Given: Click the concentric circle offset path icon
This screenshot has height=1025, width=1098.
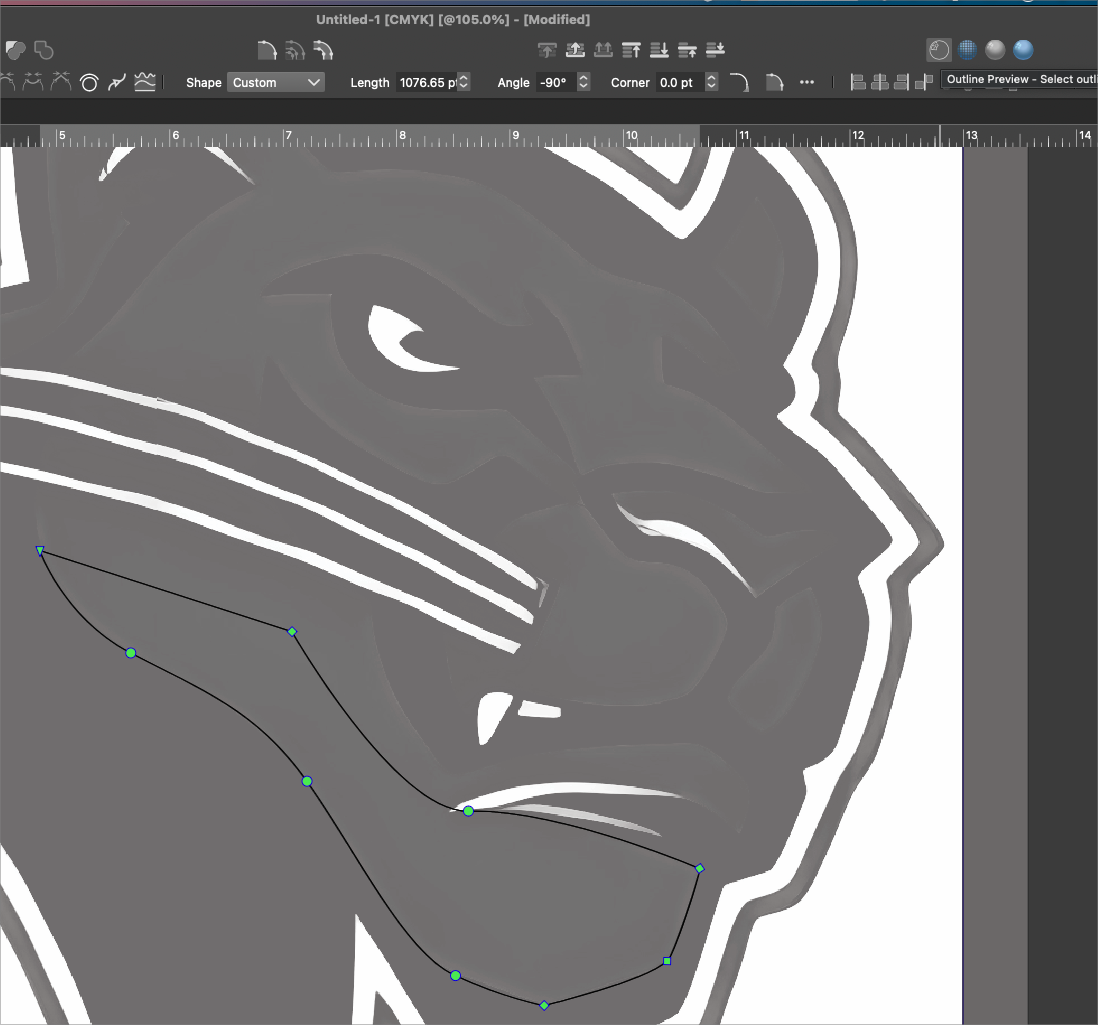Looking at the screenshot, I should (x=89, y=83).
